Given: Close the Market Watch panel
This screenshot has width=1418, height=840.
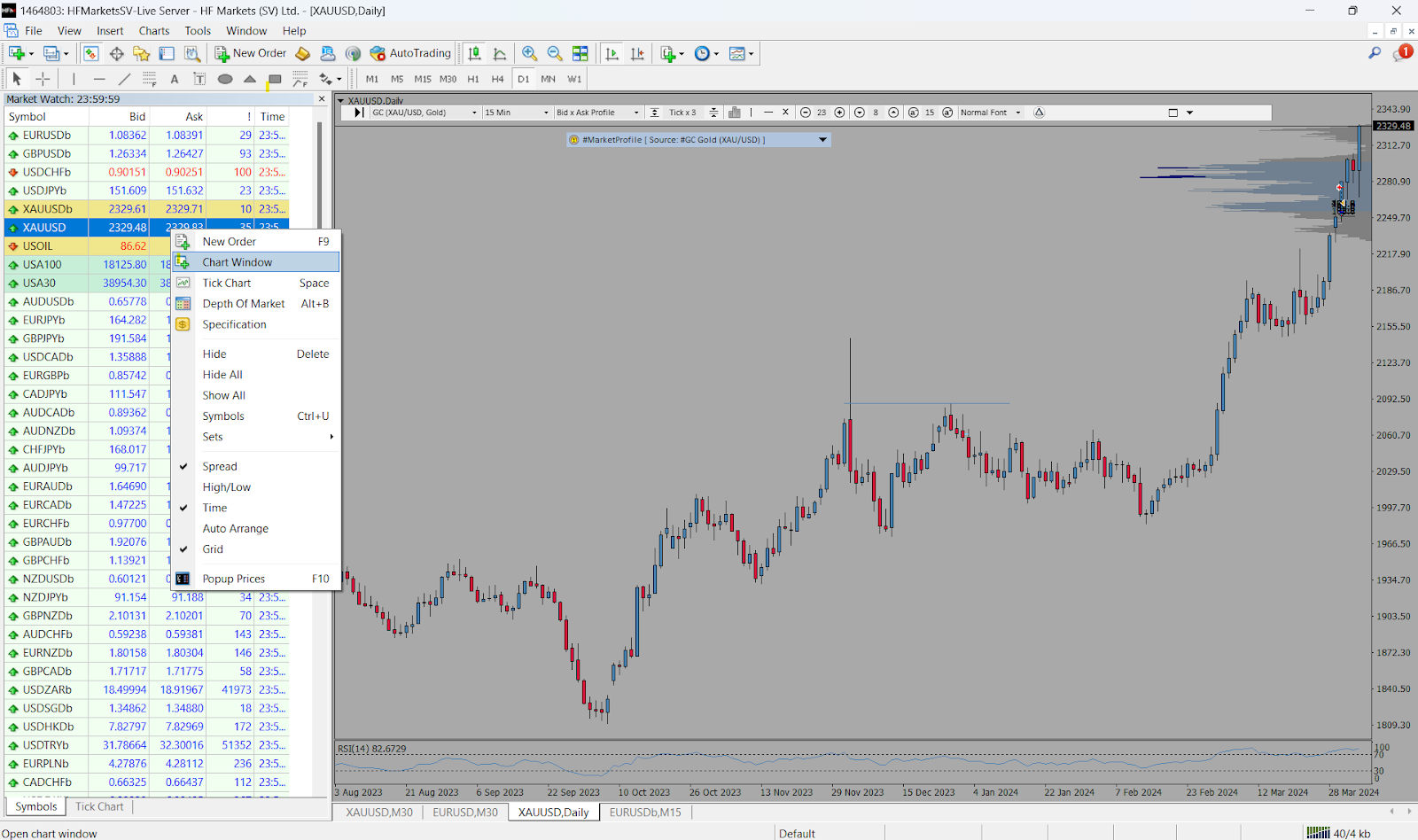Looking at the screenshot, I should click(x=322, y=99).
